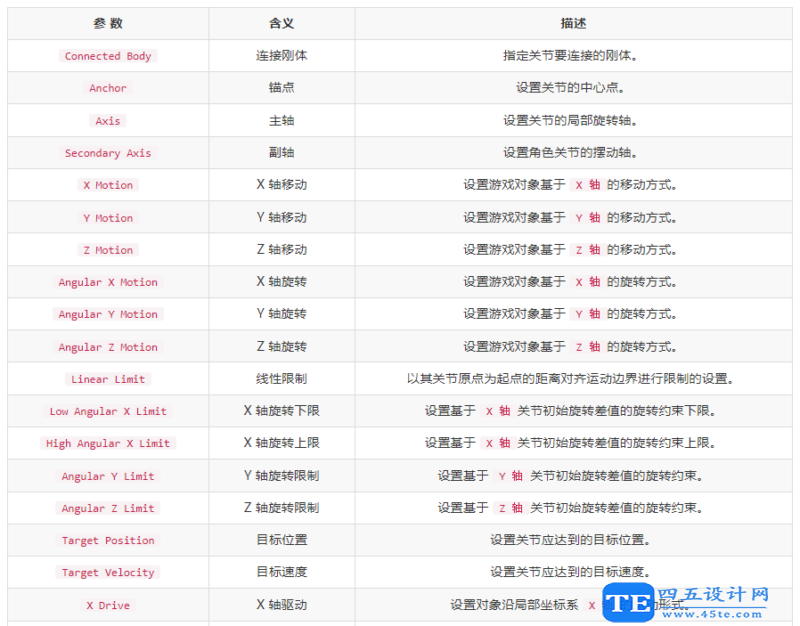Click the 参数 column header
Image resolution: width=800 pixels, height=626 pixels.
pos(108,23)
